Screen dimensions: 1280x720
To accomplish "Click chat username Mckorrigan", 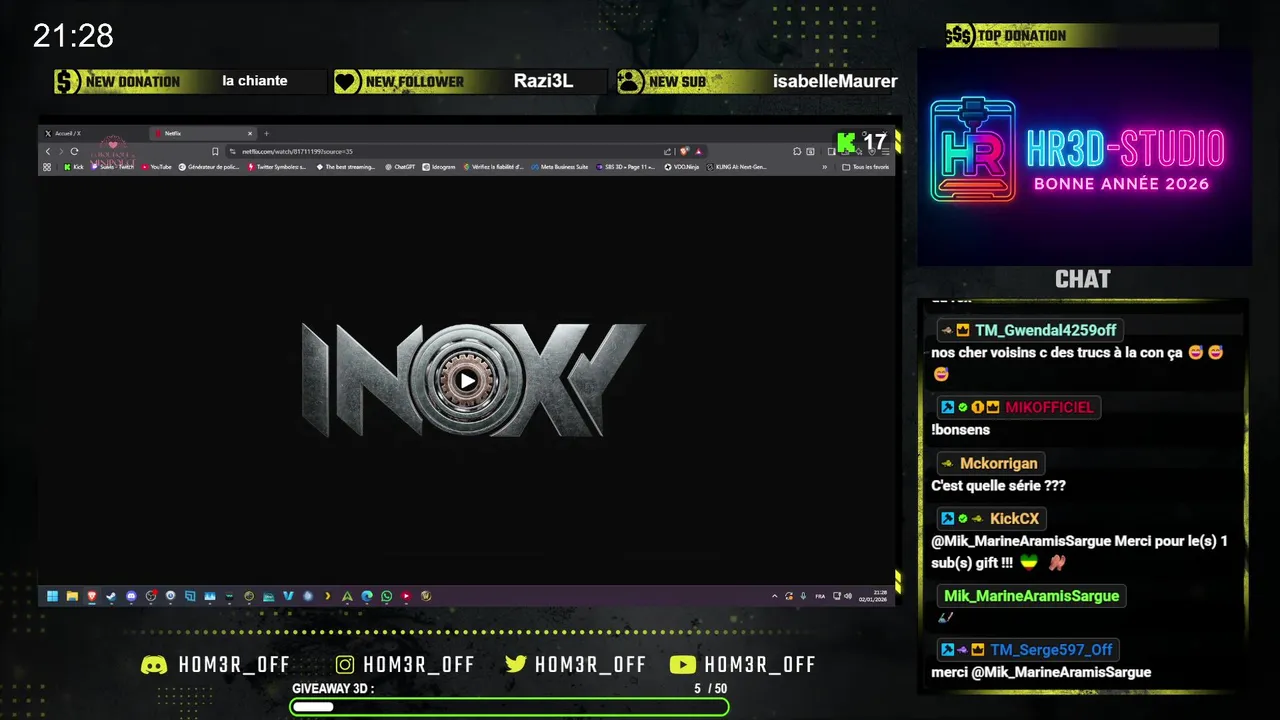I will click(x=999, y=463).
